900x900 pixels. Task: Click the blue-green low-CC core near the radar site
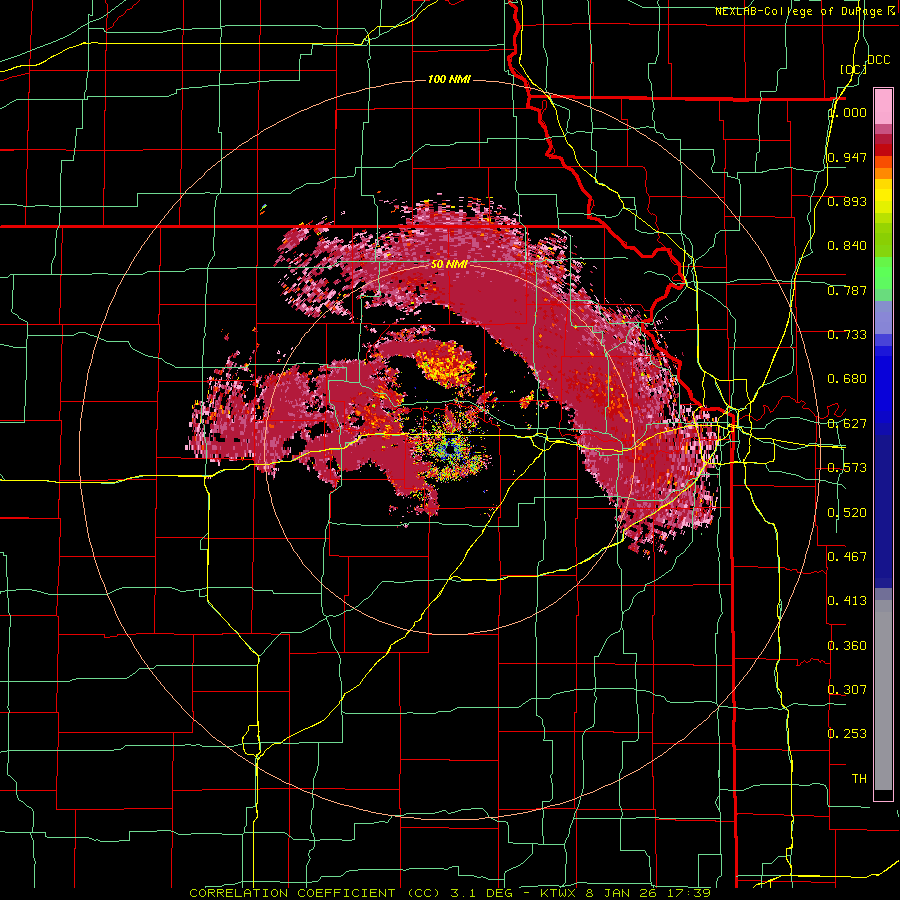point(449,448)
